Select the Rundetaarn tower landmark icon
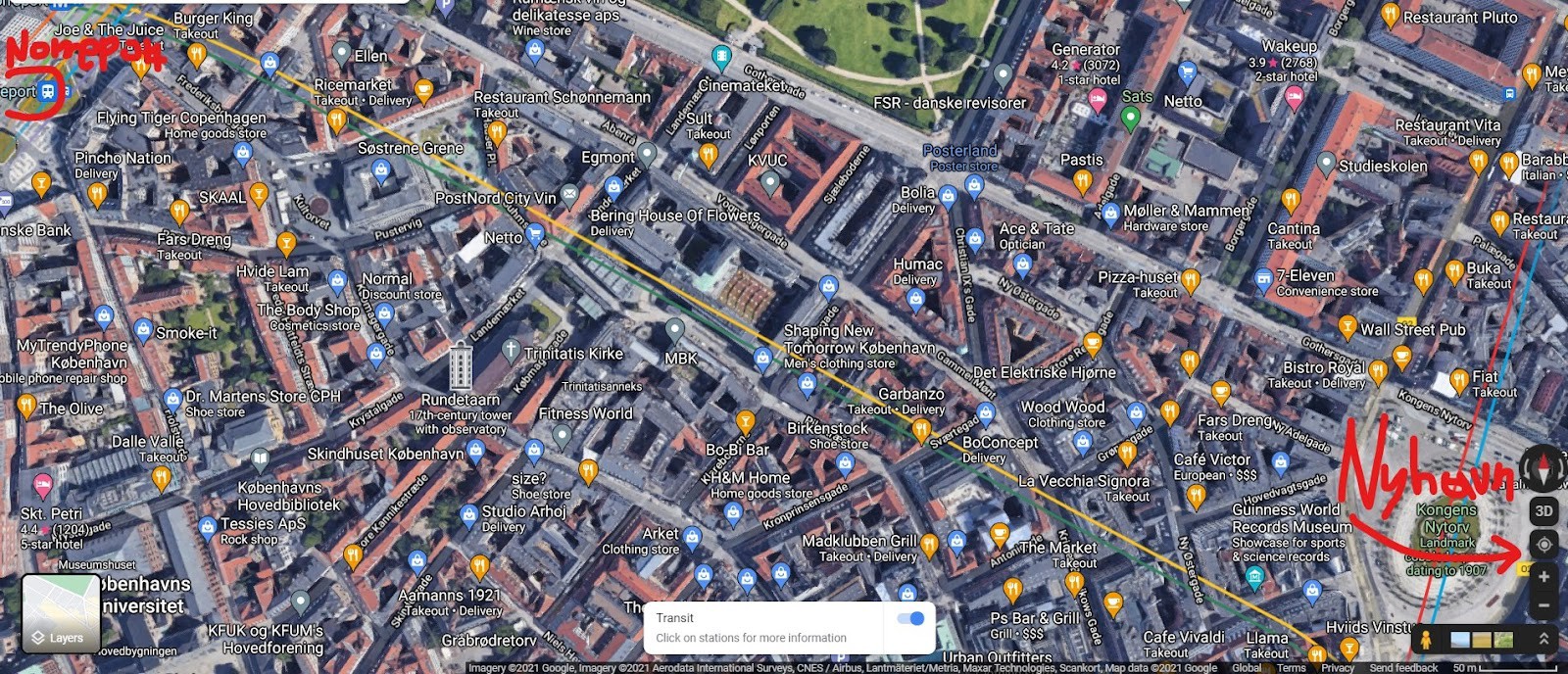Viewport: 1568px width, 674px height. [460, 365]
